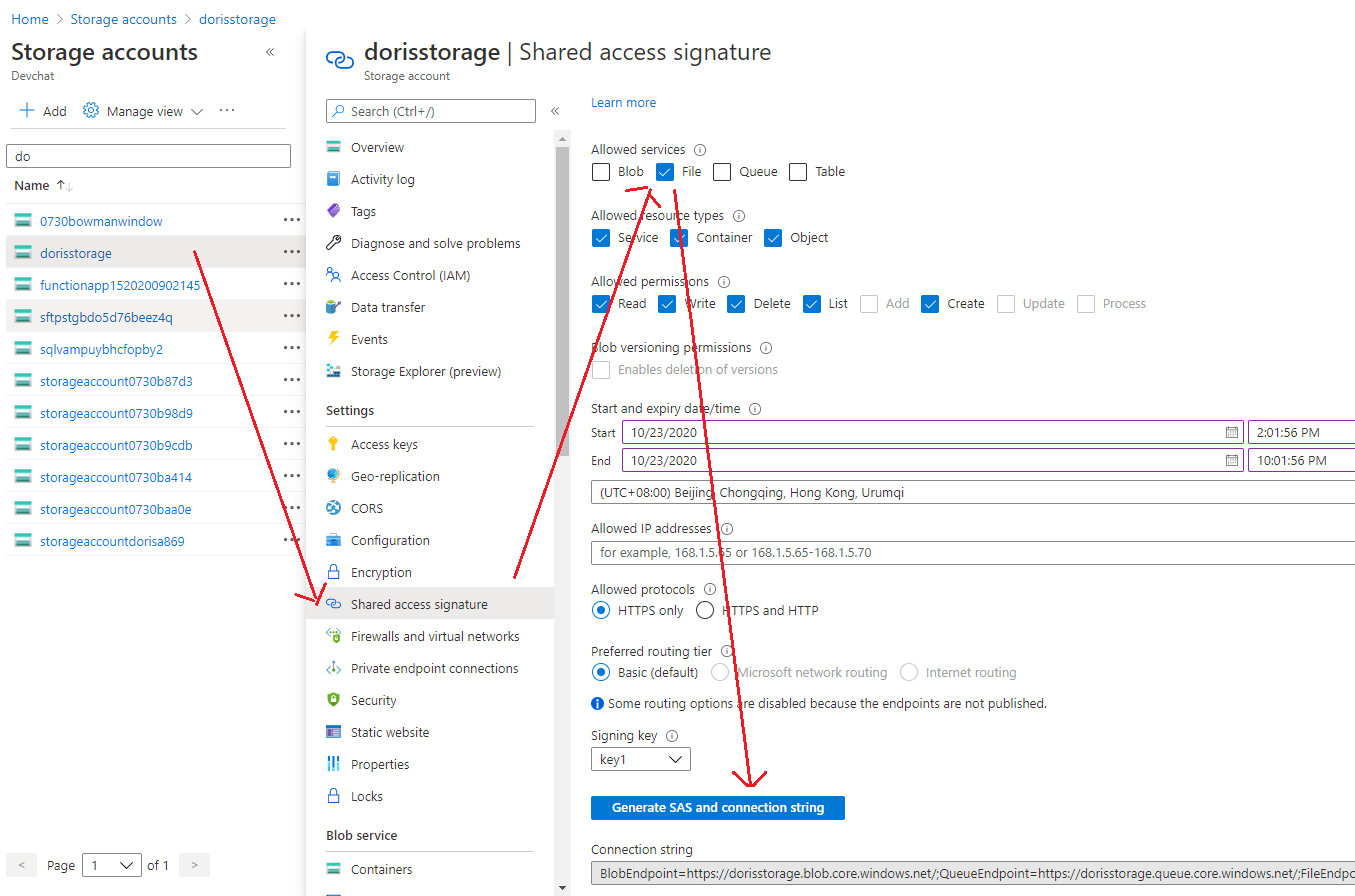The width and height of the screenshot is (1355, 896).
Task: Enable the Blob allowed service
Action: (x=601, y=171)
